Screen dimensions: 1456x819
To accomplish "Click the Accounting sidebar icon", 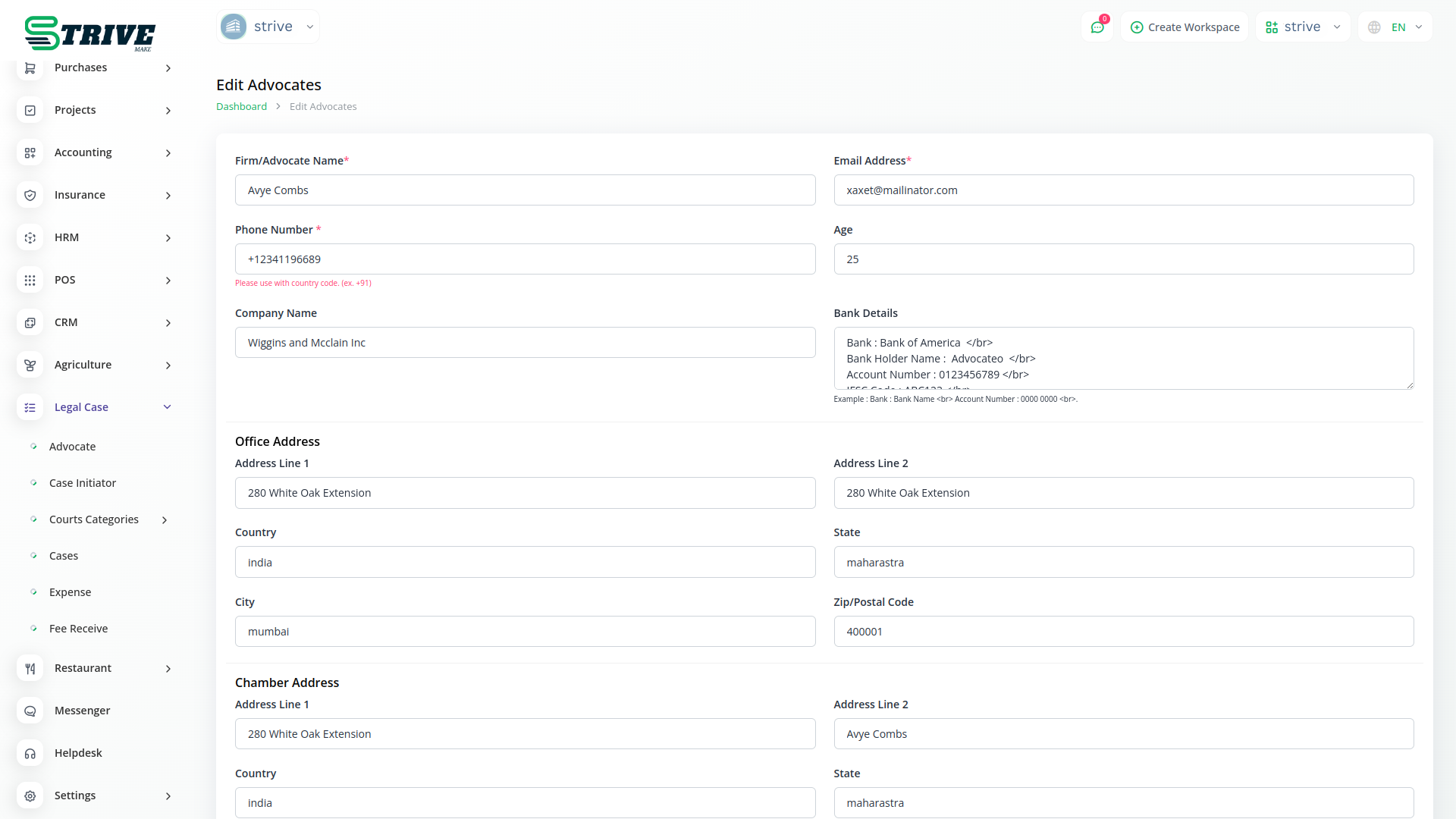I will click(30, 152).
